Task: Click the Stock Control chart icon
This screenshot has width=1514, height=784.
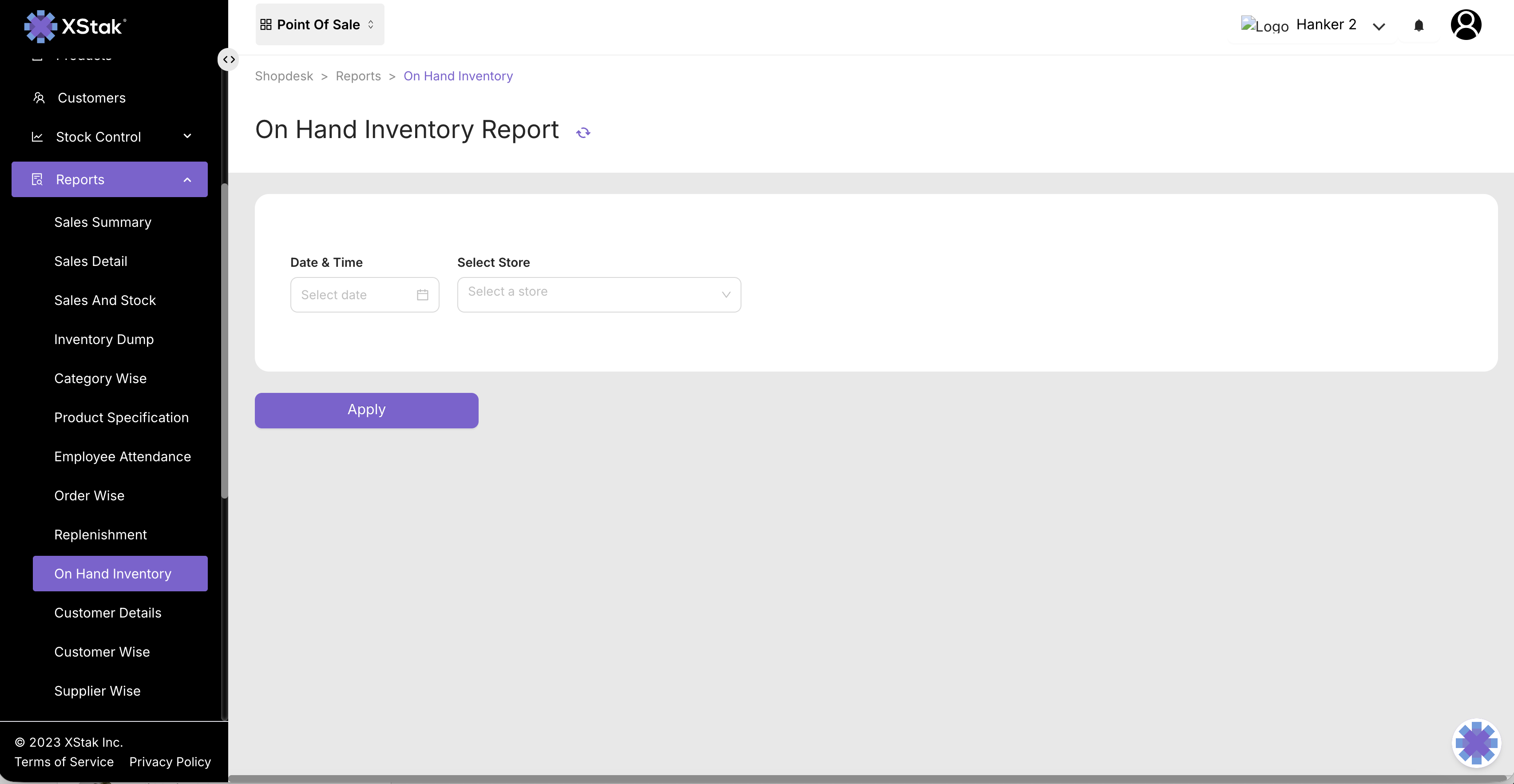Action: [37, 136]
